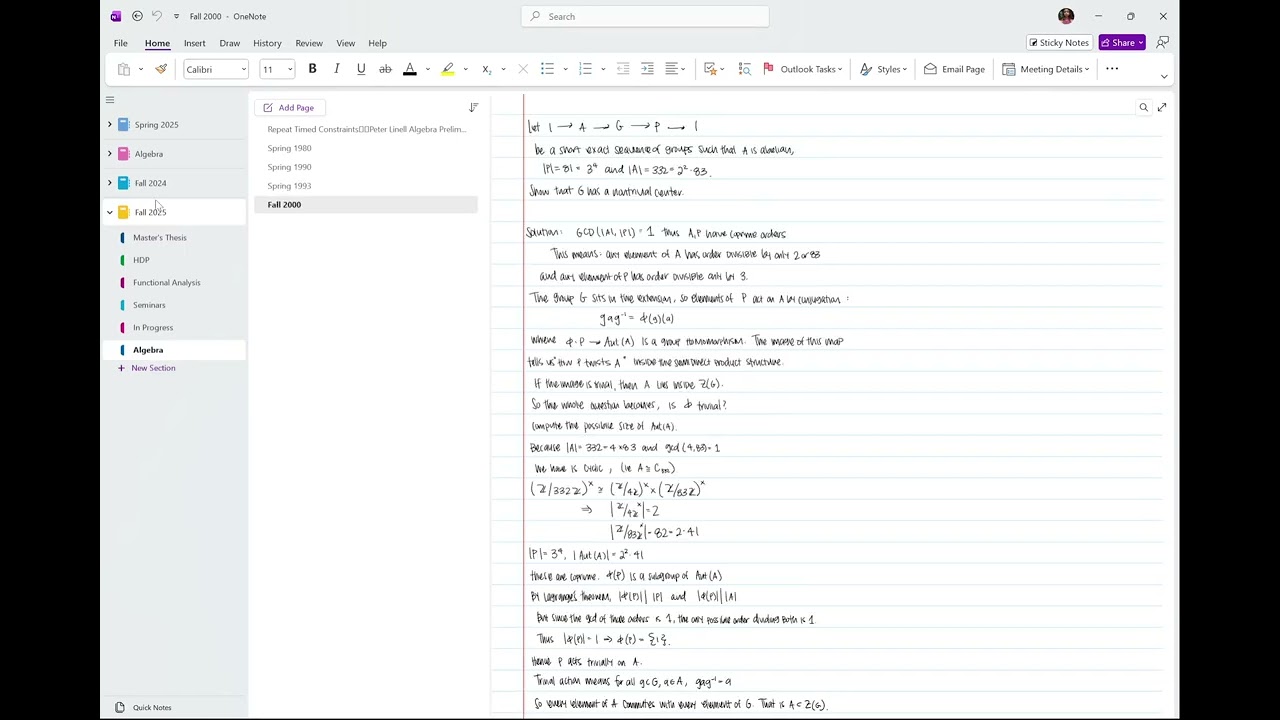Open Sticky Notes

[1059, 43]
